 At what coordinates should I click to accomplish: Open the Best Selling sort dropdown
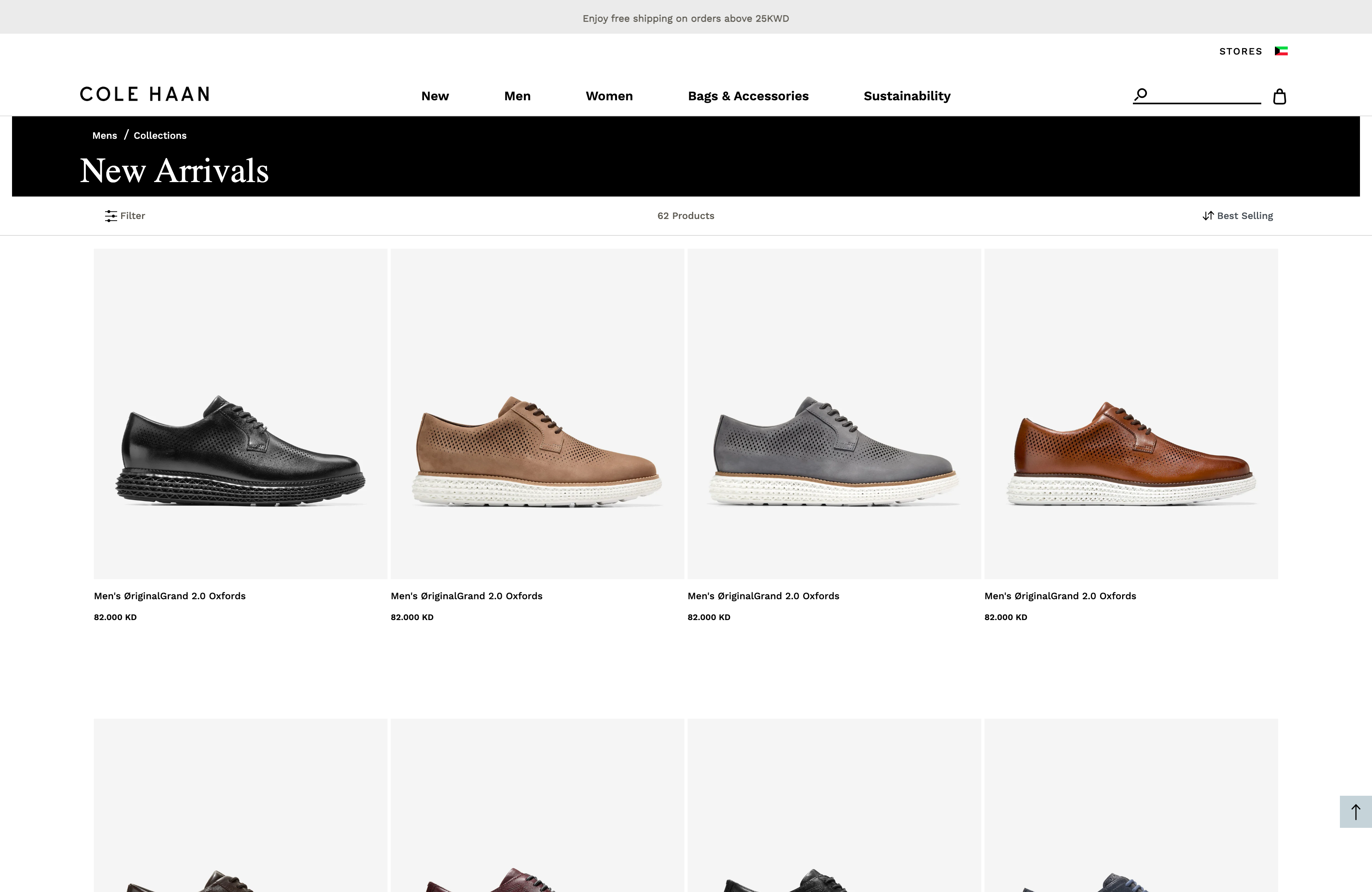tap(1244, 215)
